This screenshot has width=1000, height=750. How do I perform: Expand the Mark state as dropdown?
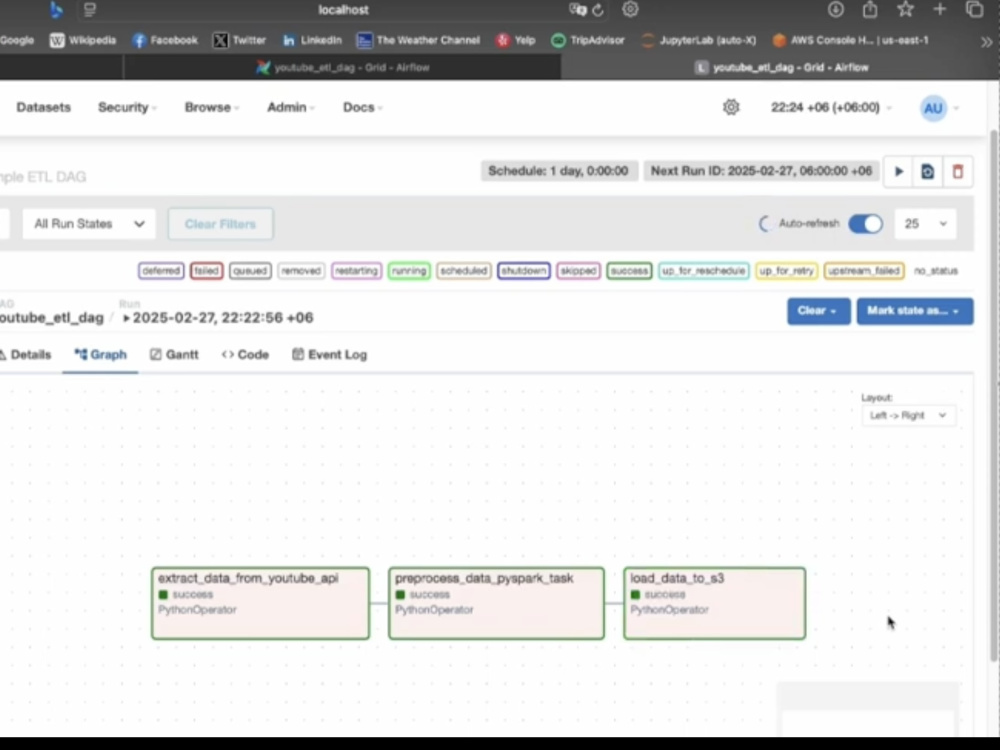(x=915, y=311)
